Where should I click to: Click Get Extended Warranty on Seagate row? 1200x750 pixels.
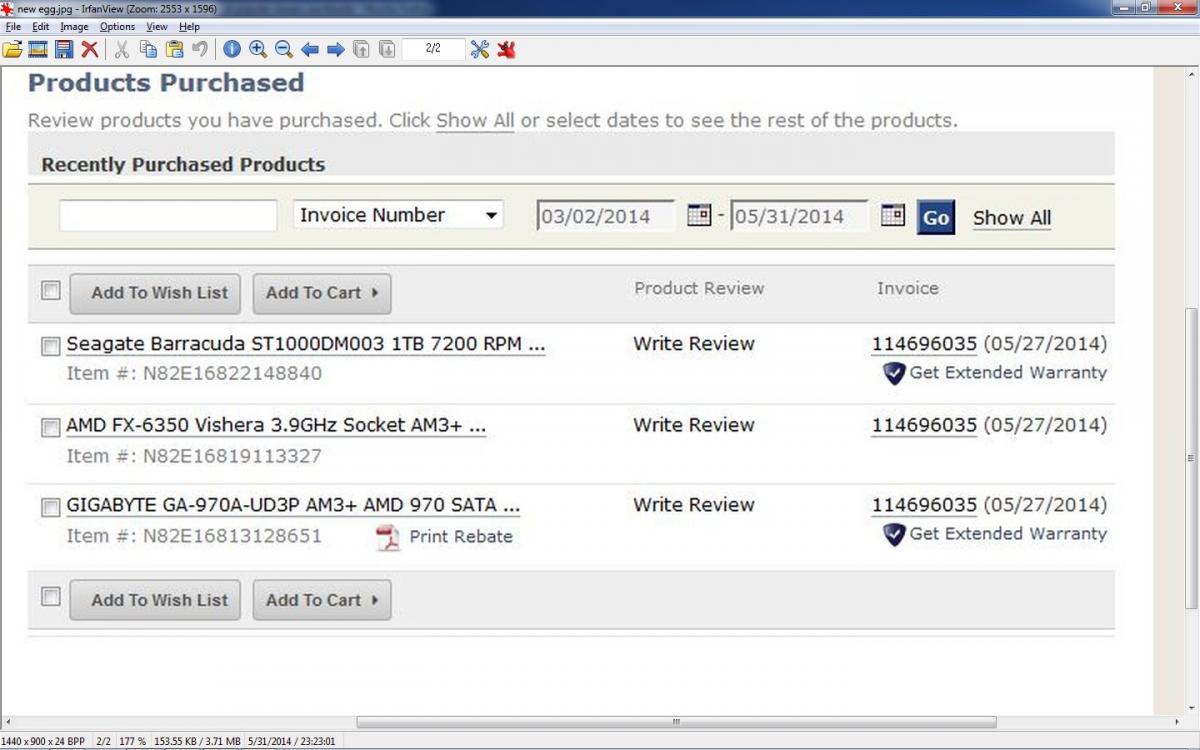click(1008, 373)
